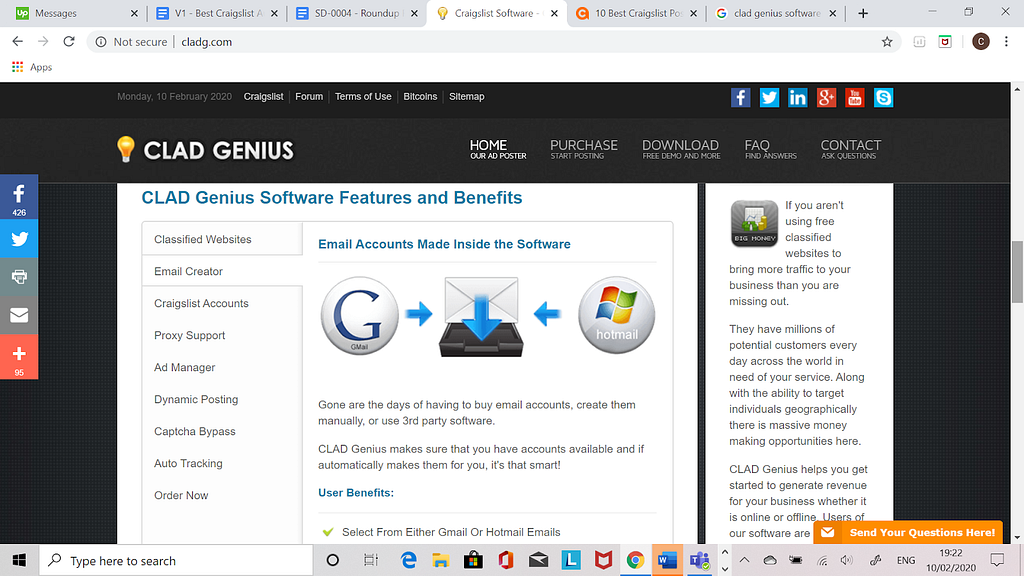Open the DOWNLOAD menu in the site navigation
Viewport: 1024px width, 576px height.
[x=680, y=149]
